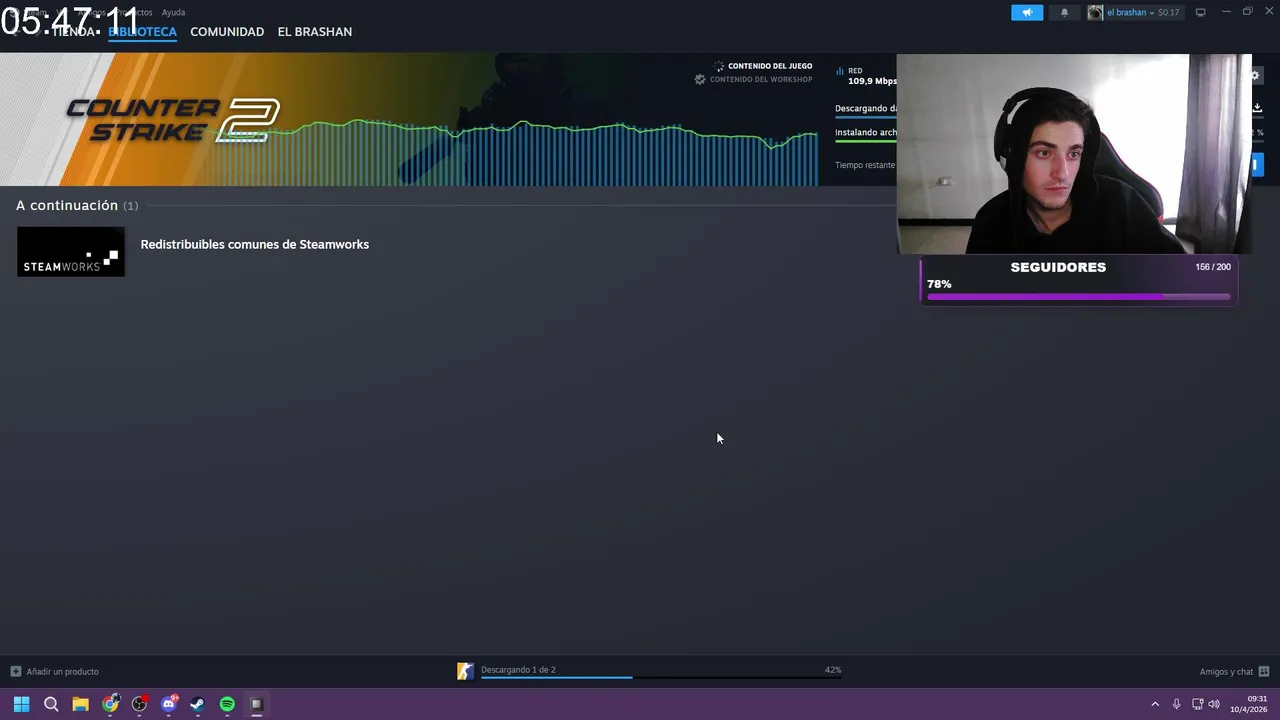Screen dimensions: 1280x720
Task: Show hidden system tray icons
Action: pos(1155,704)
